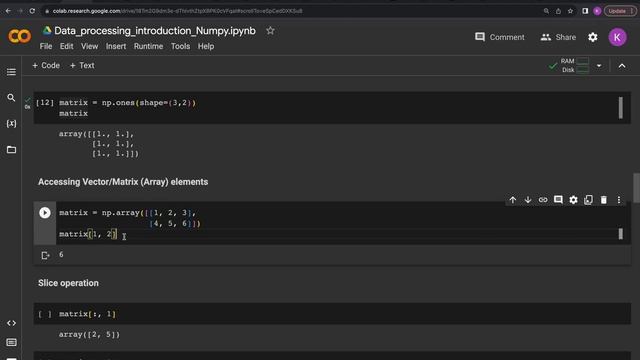Add a new Text cell

(x=82, y=65)
